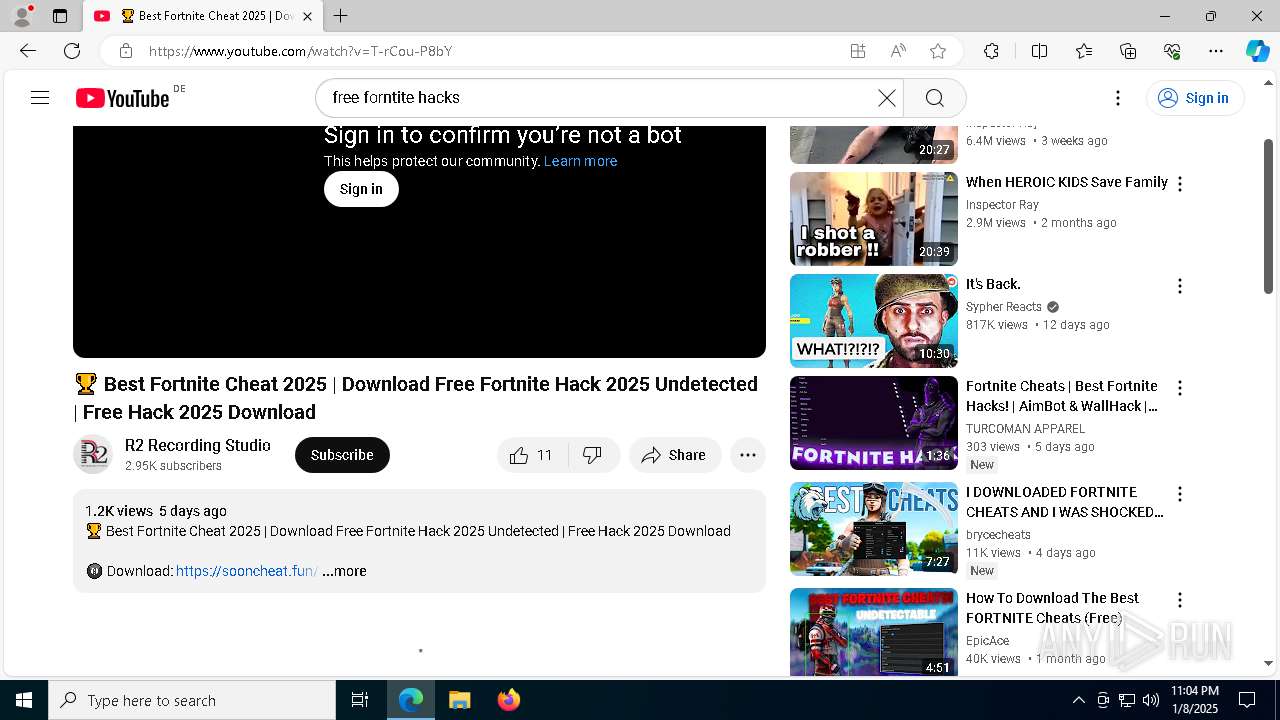Open 'How To Download The Best FORTNITE Cheats' title
This screenshot has height=720, width=1280.
click(x=1053, y=608)
